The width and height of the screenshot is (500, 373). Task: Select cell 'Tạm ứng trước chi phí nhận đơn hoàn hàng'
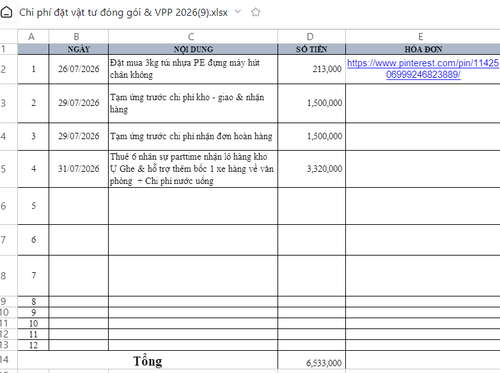pyautogui.click(x=193, y=136)
